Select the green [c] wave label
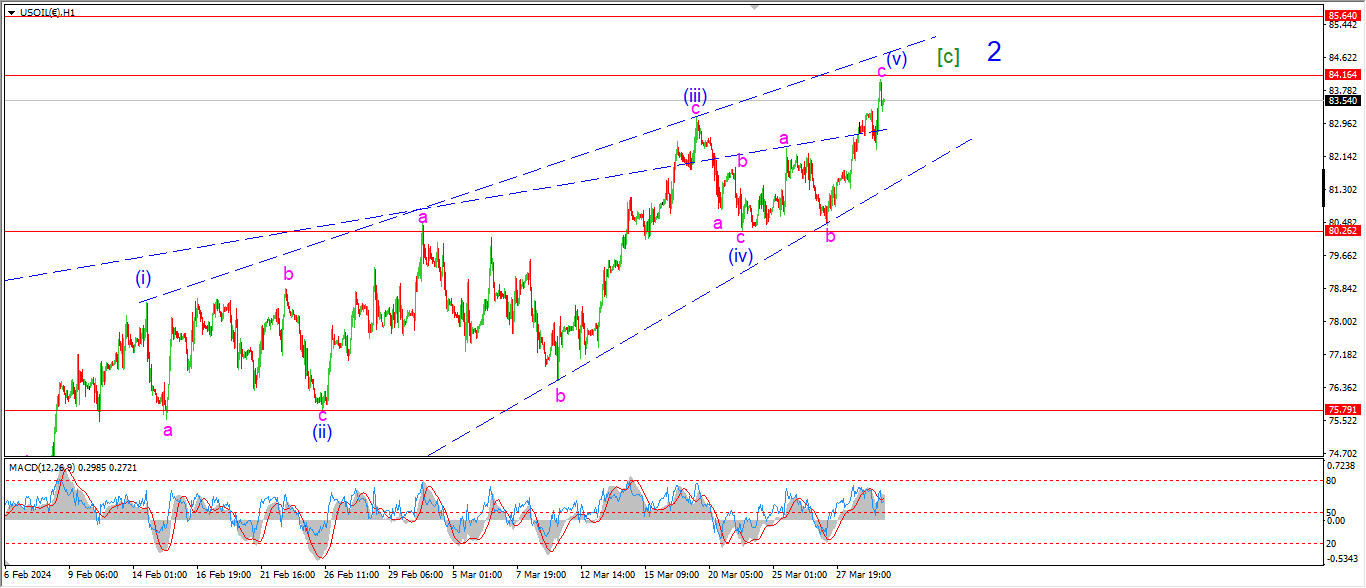 (948, 57)
